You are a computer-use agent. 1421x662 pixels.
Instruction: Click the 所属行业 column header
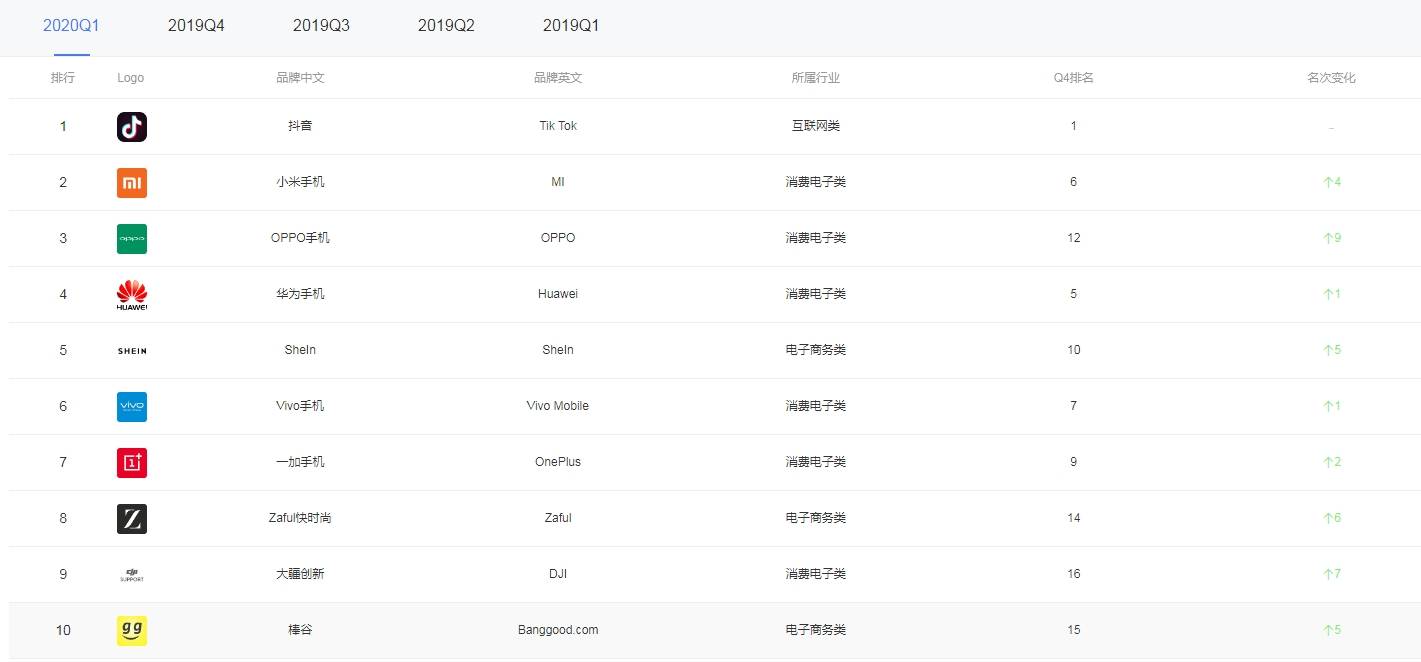pyautogui.click(x=815, y=78)
